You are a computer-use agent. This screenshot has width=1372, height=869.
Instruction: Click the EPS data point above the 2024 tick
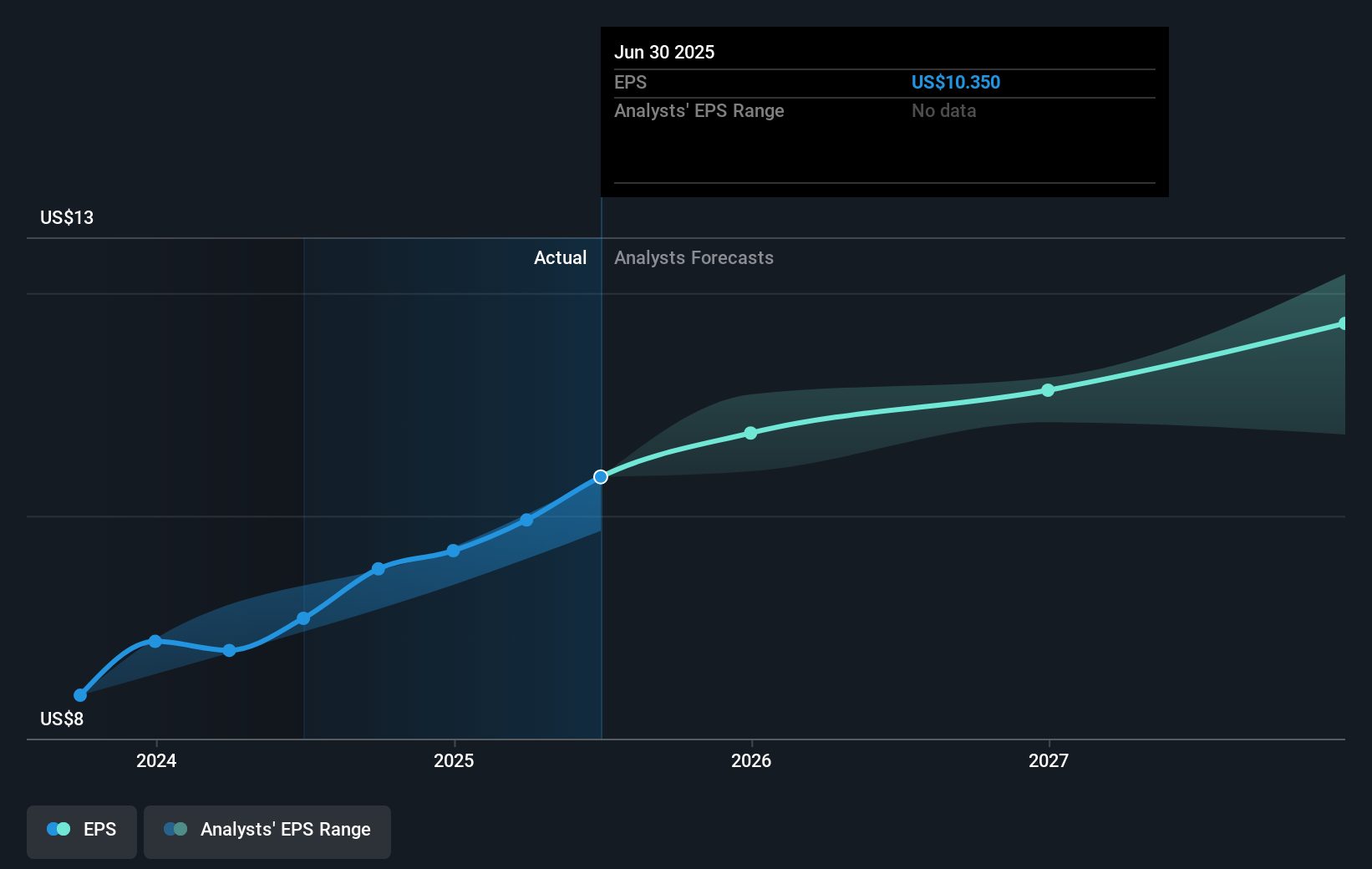155,642
